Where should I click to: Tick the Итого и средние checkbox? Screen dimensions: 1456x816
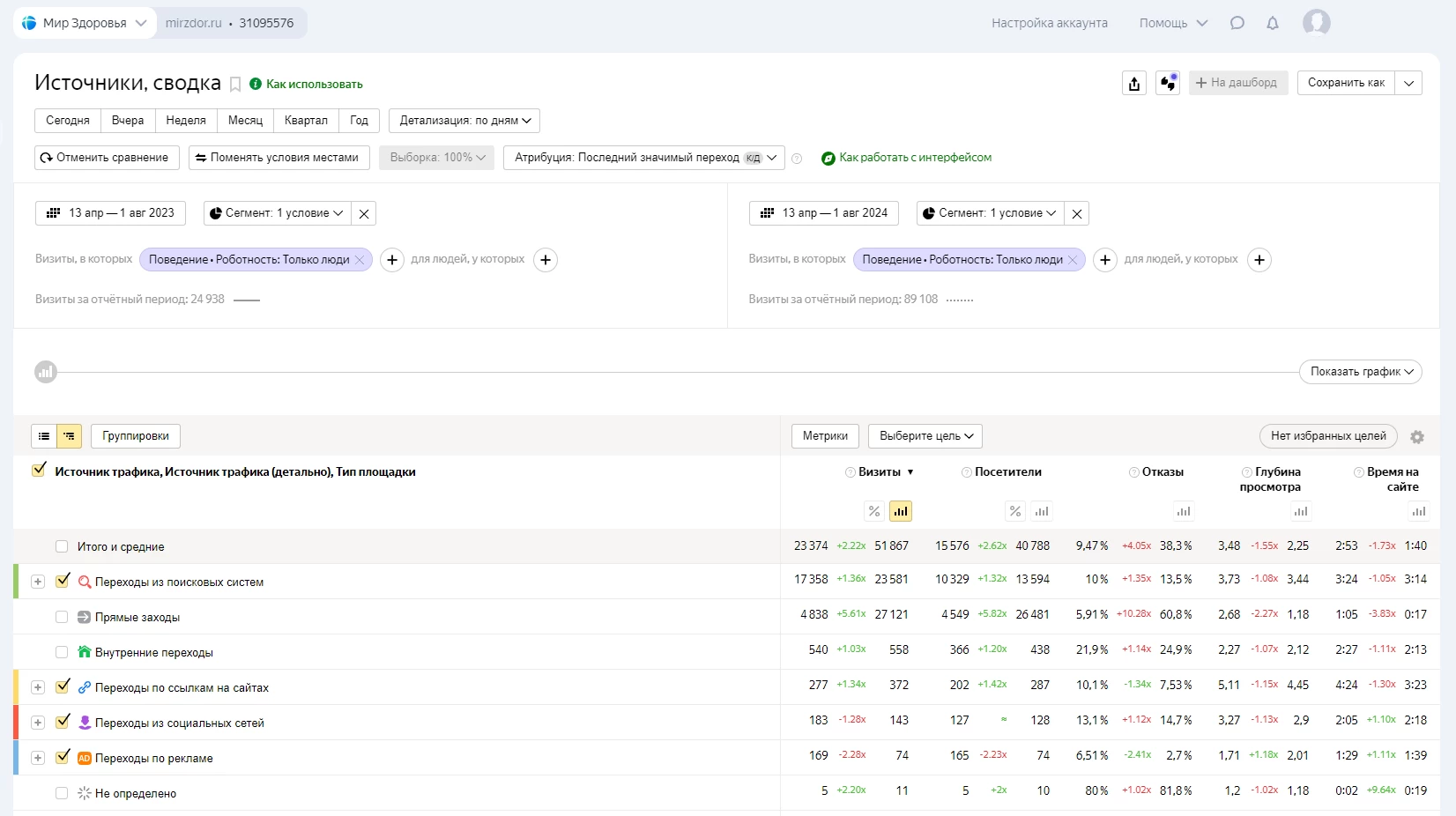(x=62, y=546)
